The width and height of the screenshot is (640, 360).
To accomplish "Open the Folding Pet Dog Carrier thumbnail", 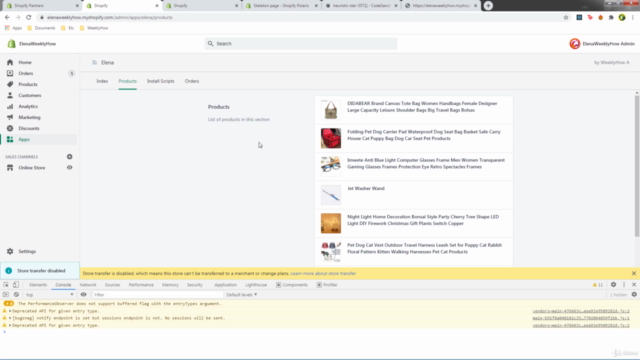I will tap(331, 138).
